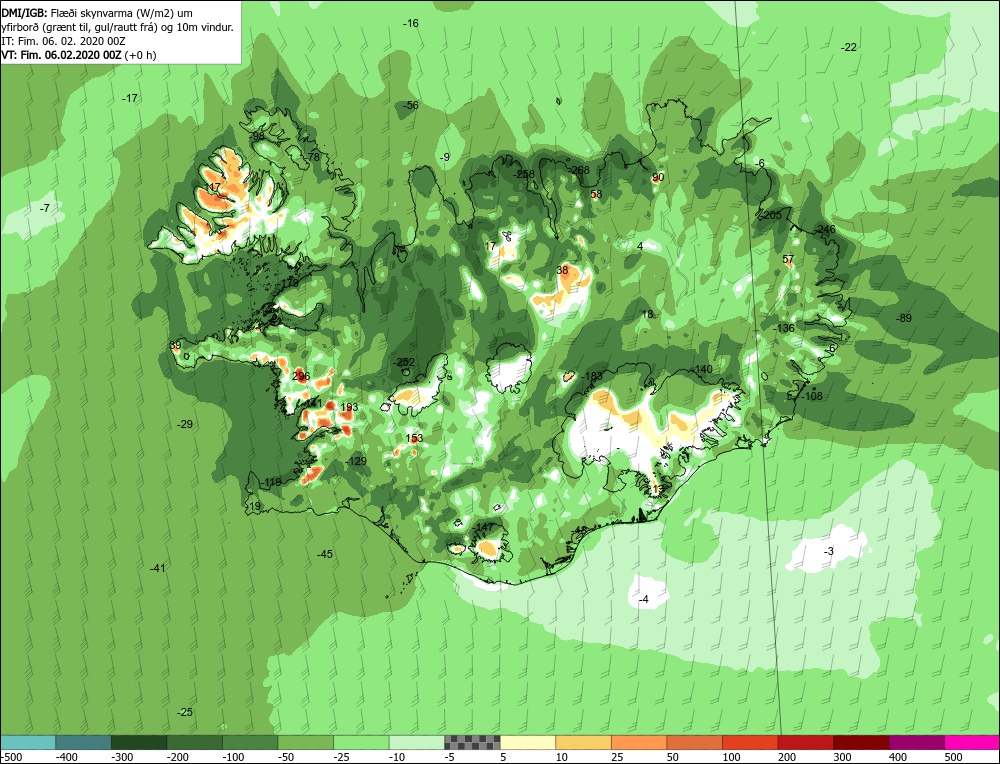Screen dimensions: 1000x764
Task: Click the map value '57'
Action: [x=788, y=260]
